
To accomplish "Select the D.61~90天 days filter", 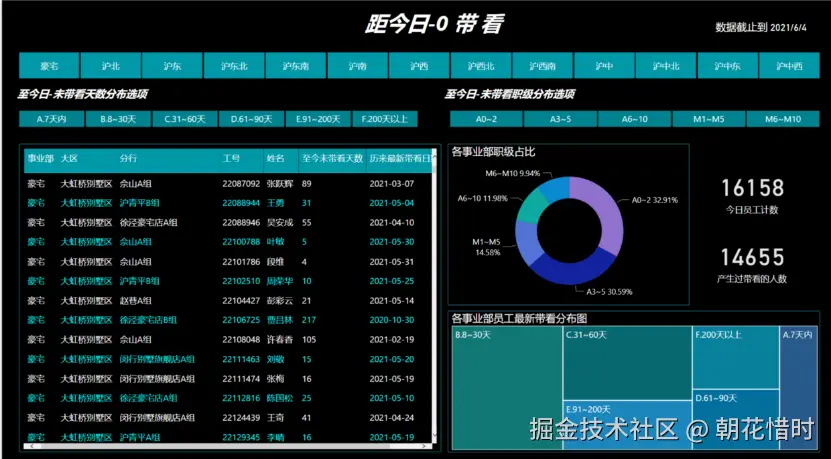I will coord(252,119).
